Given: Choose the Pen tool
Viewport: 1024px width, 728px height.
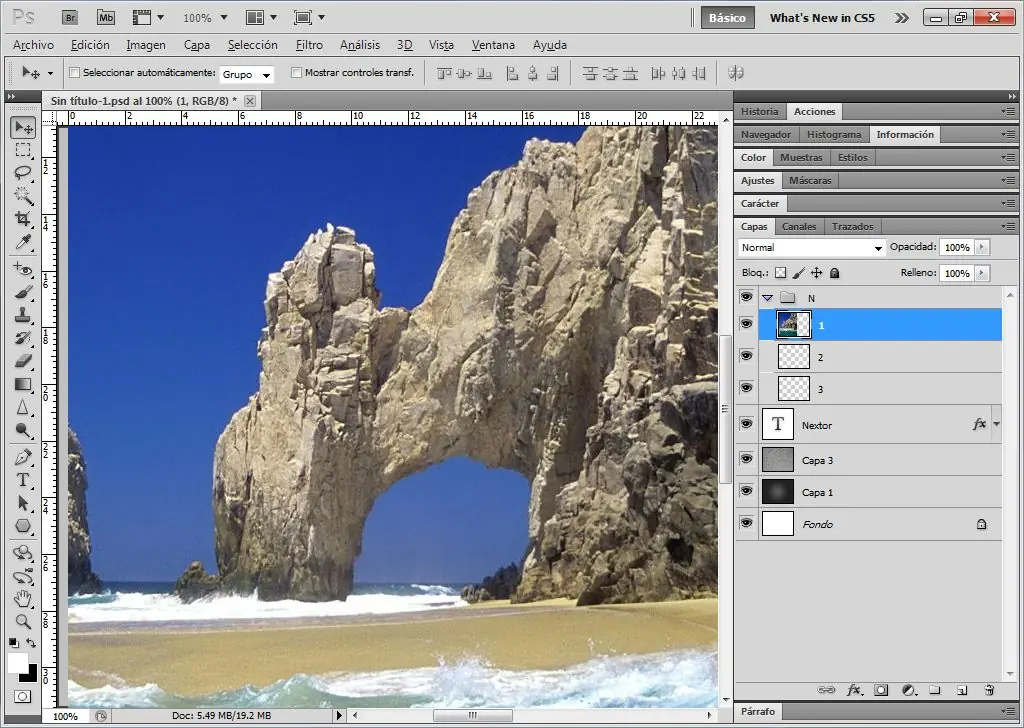Looking at the screenshot, I should (23, 457).
